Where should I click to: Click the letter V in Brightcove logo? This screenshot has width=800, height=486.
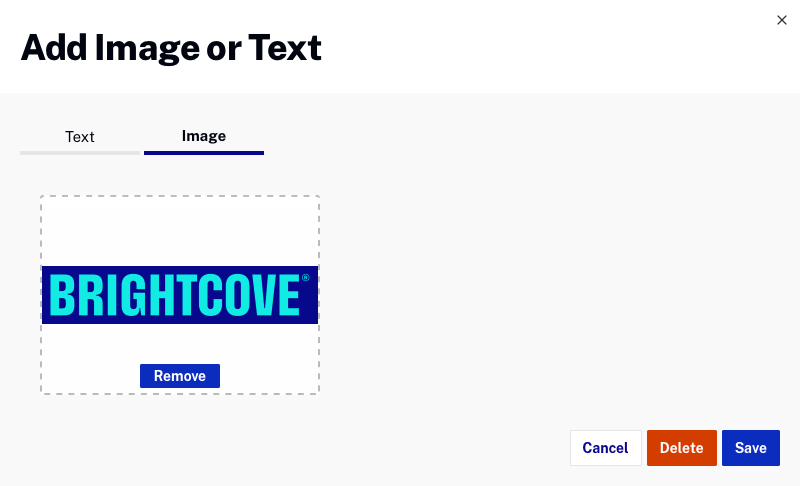click(264, 295)
